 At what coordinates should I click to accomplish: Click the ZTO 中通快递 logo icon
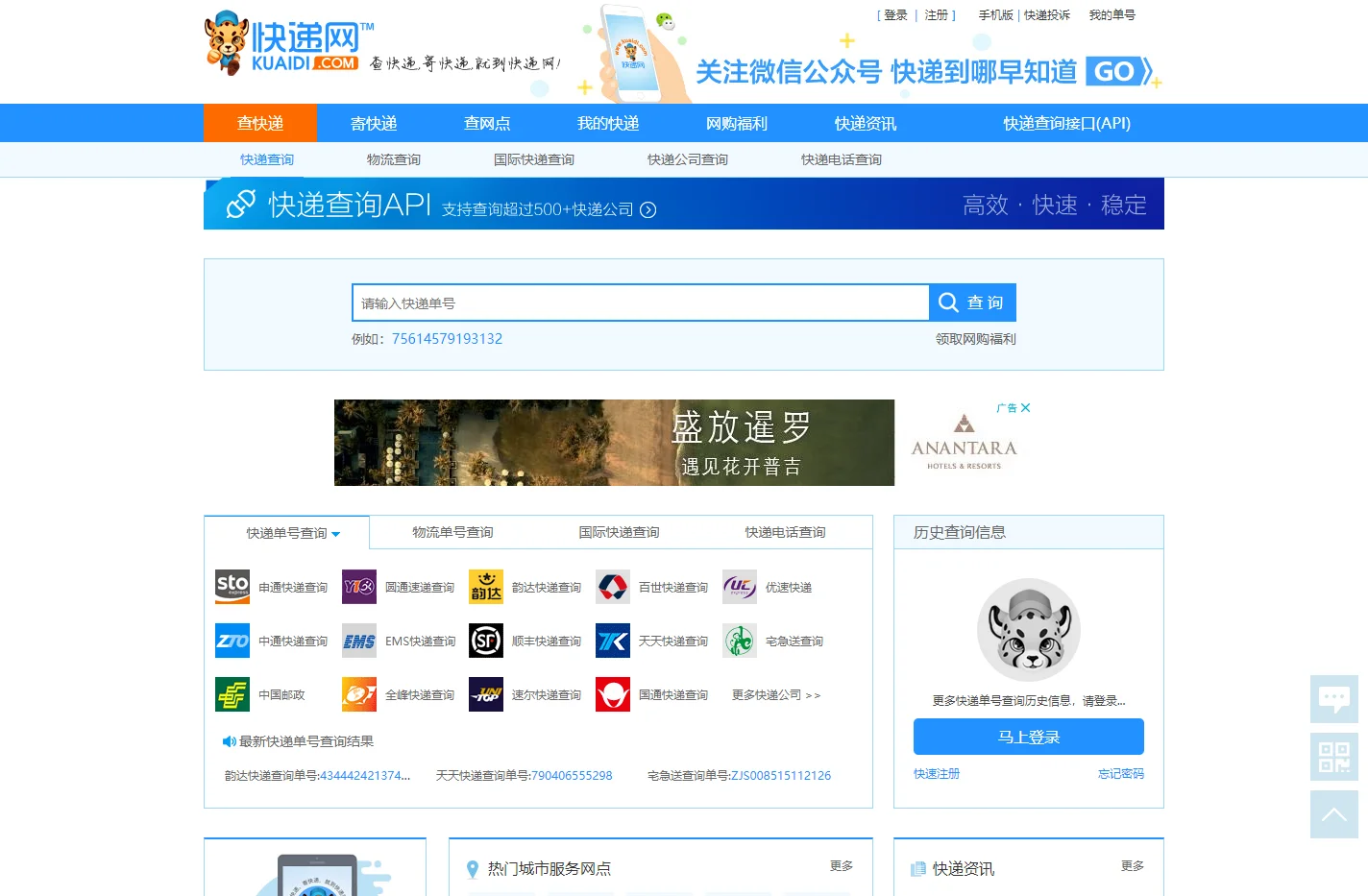[x=232, y=641]
